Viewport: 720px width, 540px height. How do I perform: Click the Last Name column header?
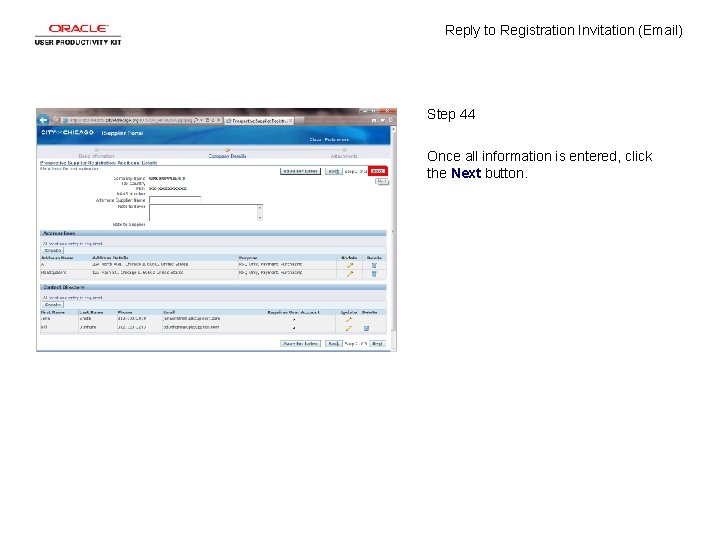pyautogui.click(x=91, y=312)
